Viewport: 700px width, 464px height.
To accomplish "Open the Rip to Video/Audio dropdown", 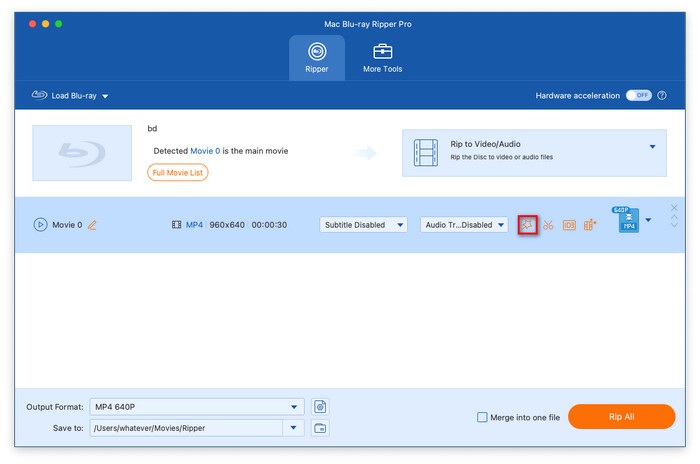I will coord(652,146).
